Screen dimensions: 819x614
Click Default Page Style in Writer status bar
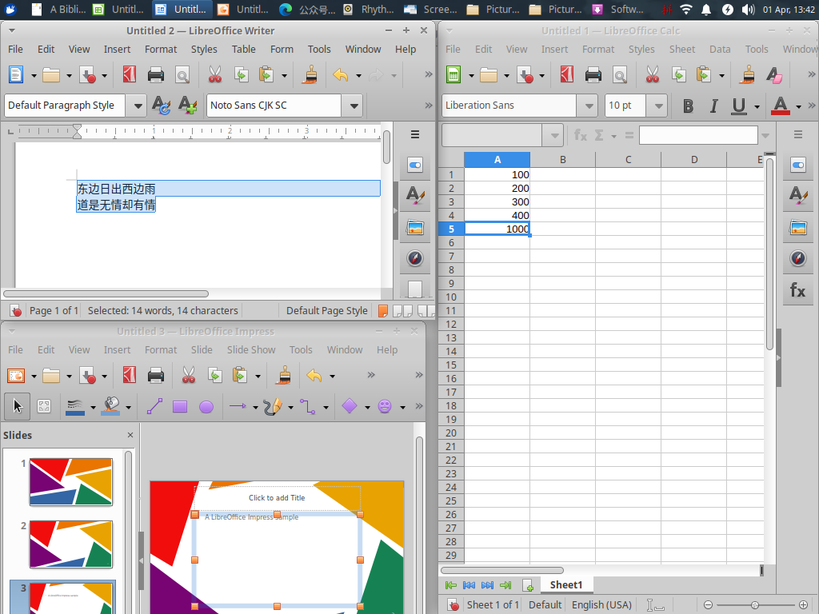pos(327,311)
